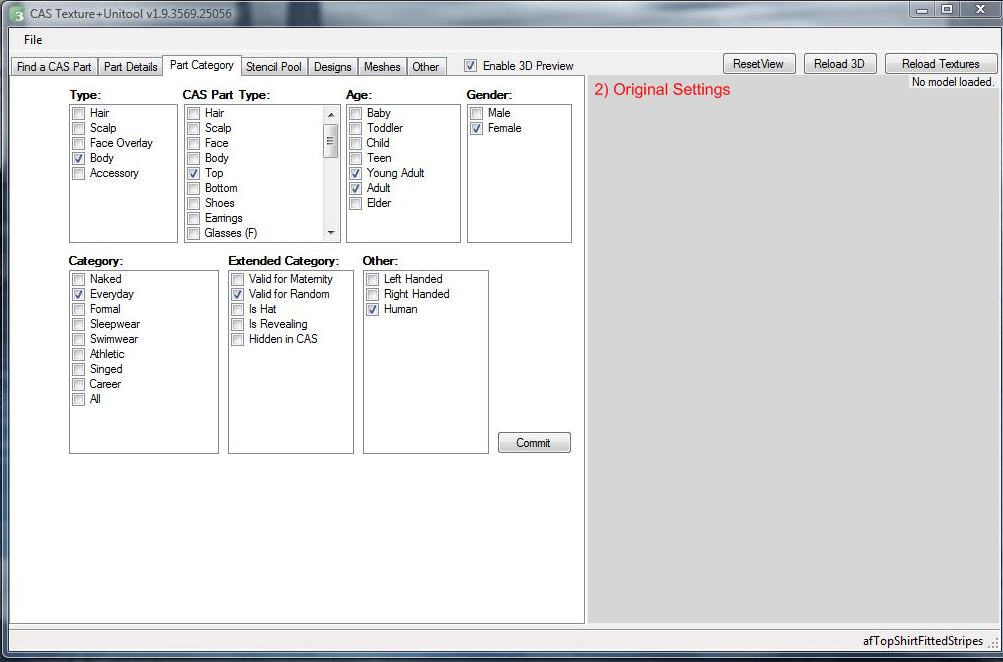Click Reload Textures button

pos(940,64)
